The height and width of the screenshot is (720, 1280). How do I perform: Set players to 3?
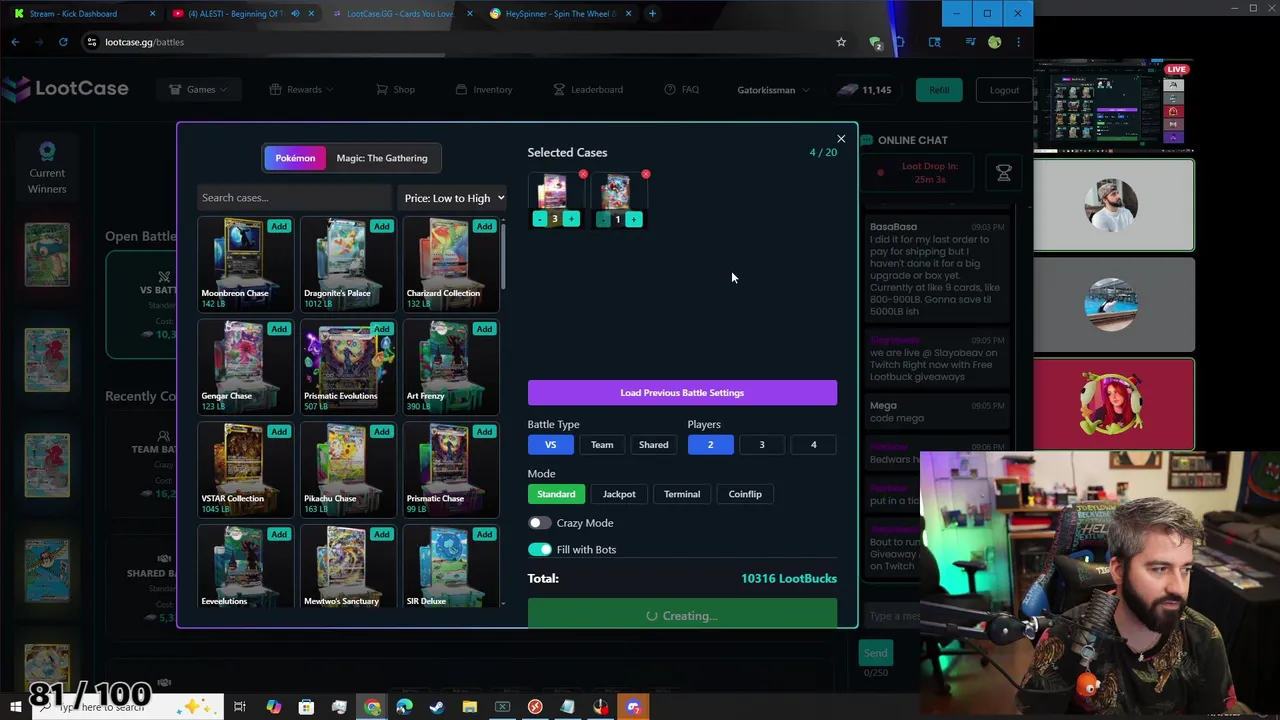(762, 445)
